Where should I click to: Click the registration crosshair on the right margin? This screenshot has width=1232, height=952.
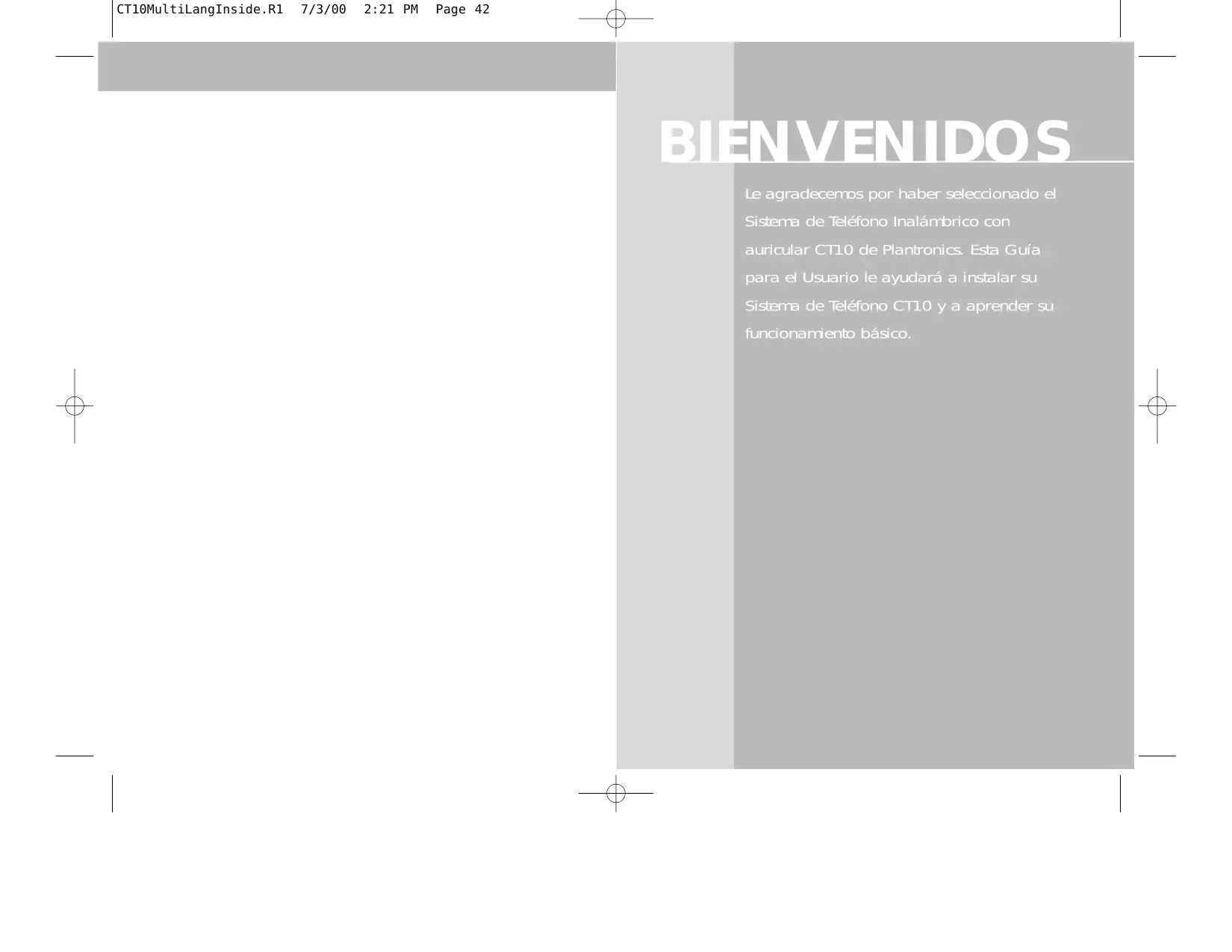point(1157,406)
